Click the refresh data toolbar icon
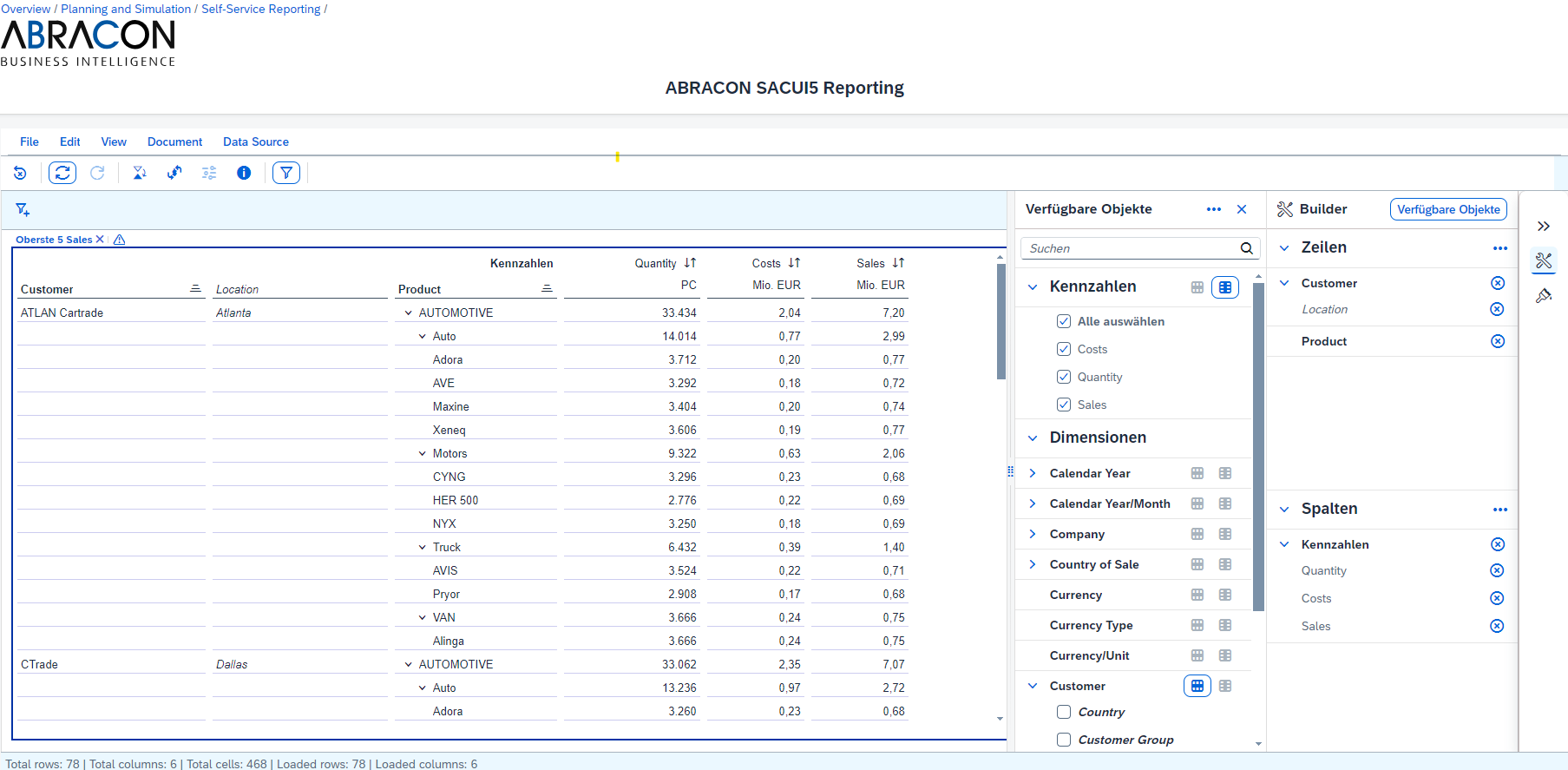The image size is (1568, 770). [62, 173]
